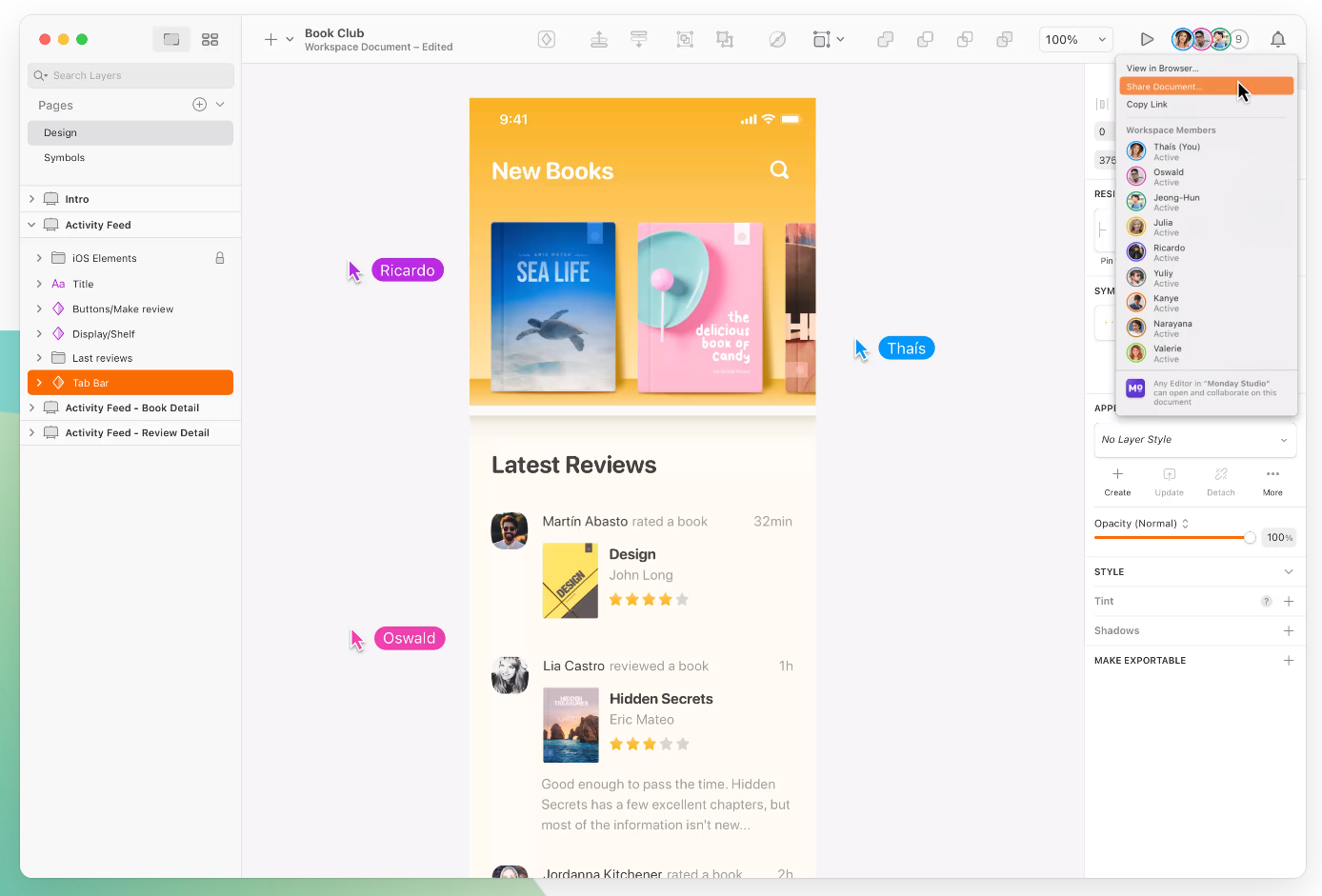The image size is (1322, 896).
Task: Collapse the Pages list chevron
Action: [x=220, y=105]
